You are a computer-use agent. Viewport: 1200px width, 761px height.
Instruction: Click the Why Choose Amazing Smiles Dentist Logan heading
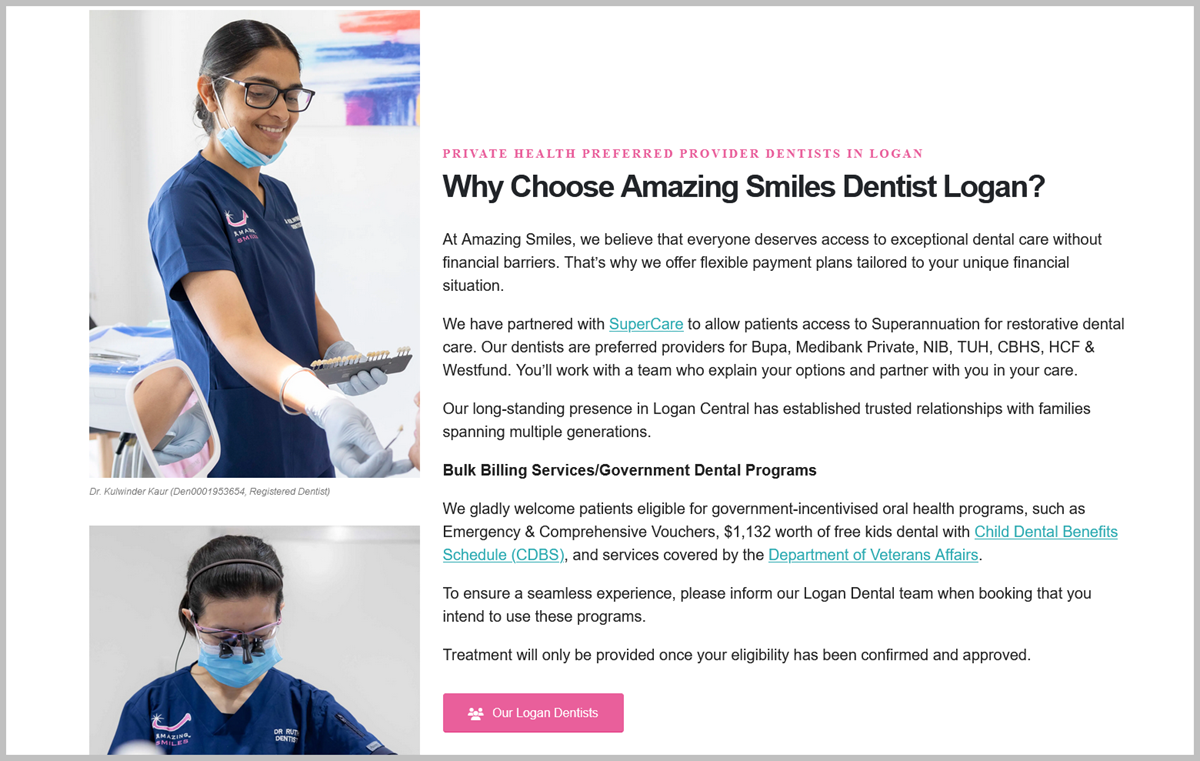tap(743, 186)
